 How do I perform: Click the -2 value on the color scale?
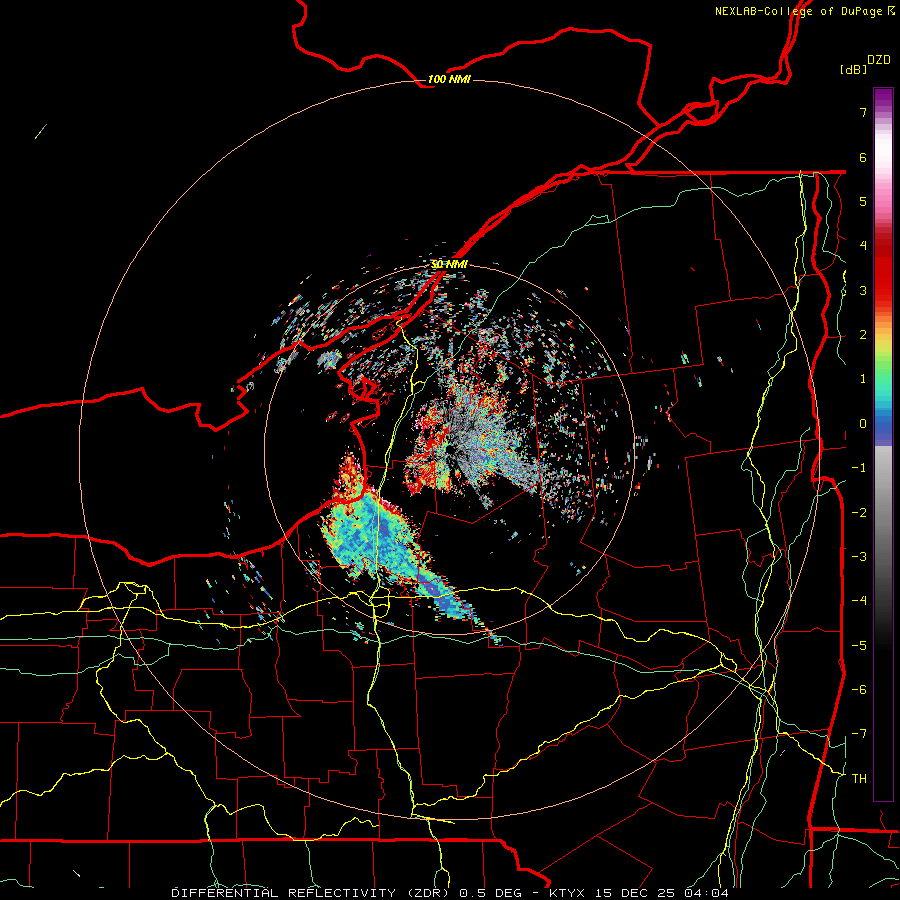859,513
